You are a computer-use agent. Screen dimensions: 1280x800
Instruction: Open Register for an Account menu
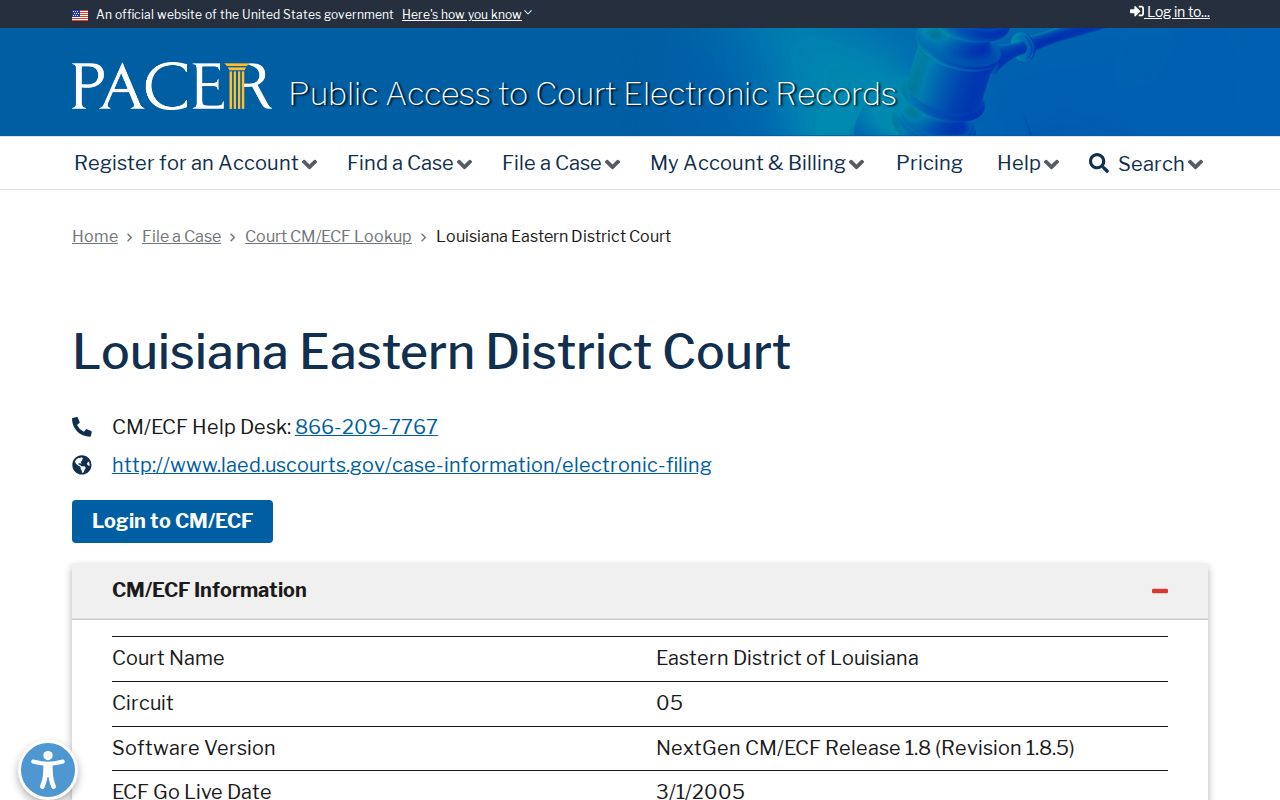coord(195,163)
